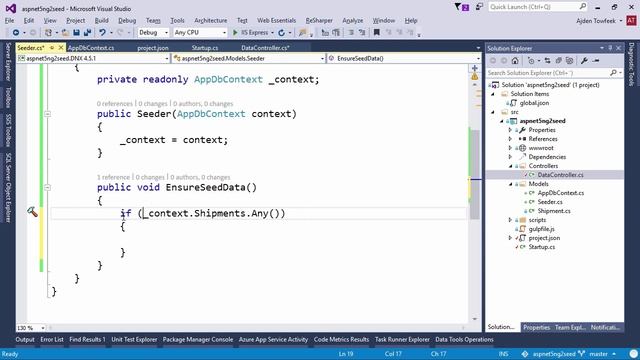This screenshot has height=360, width=640.
Task: Collapse the Controllers folder node
Action: tap(510, 166)
